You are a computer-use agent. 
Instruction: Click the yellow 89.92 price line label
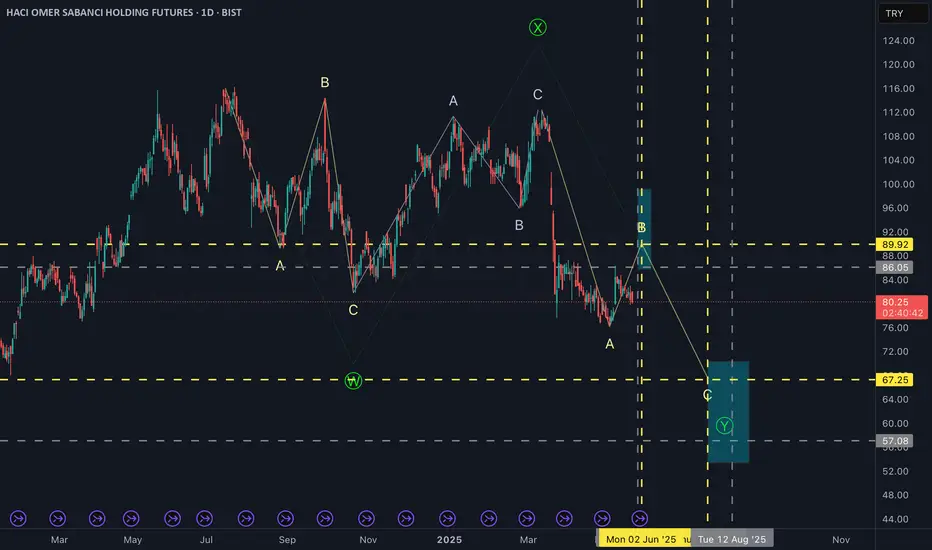895,244
